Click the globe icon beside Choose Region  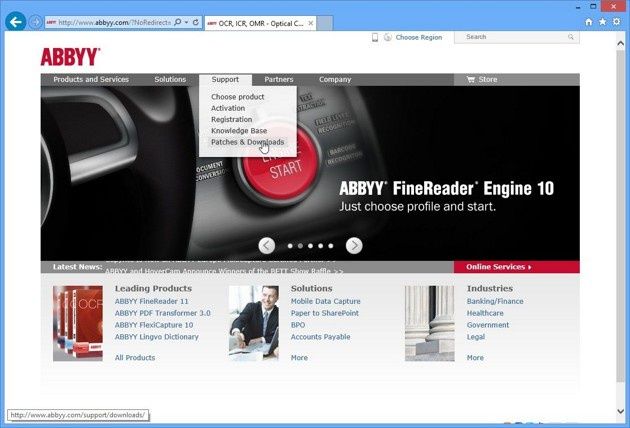[x=388, y=37]
